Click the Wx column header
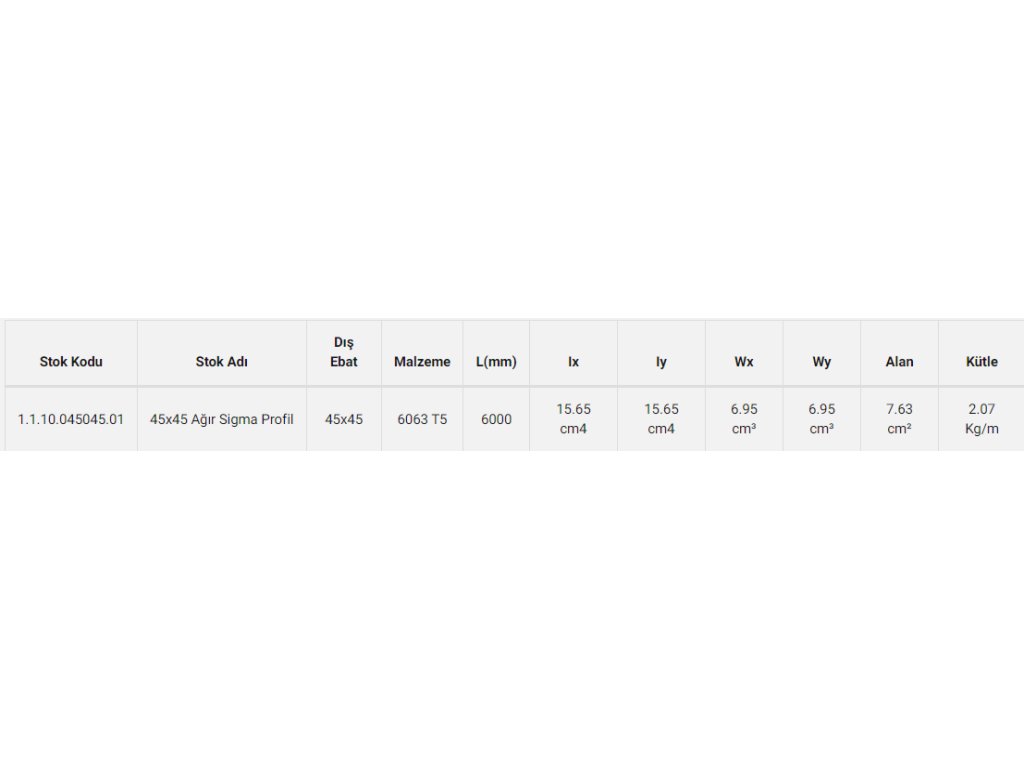1024x768 pixels. tap(744, 362)
